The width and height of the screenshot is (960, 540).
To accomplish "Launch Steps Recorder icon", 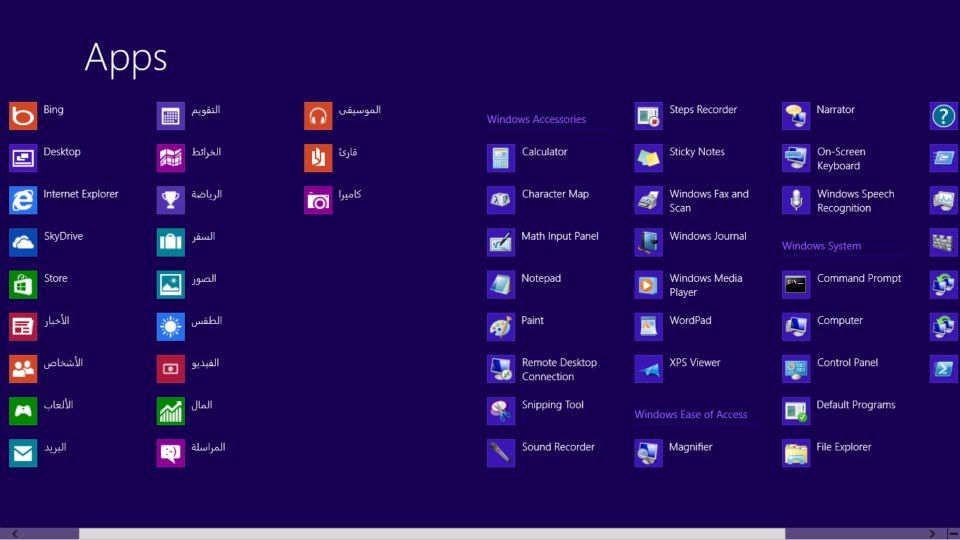I will click(x=648, y=116).
